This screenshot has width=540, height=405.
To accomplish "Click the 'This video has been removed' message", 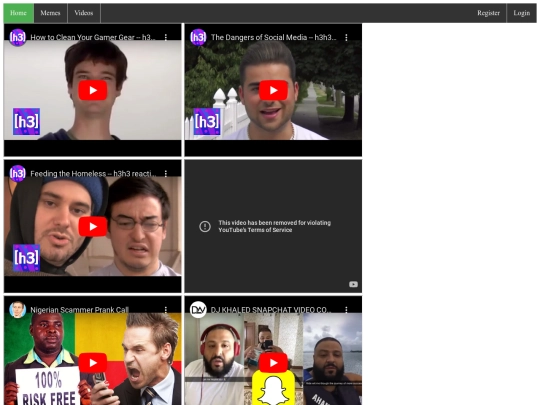I will pyautogui.click(x=274, y=226).
